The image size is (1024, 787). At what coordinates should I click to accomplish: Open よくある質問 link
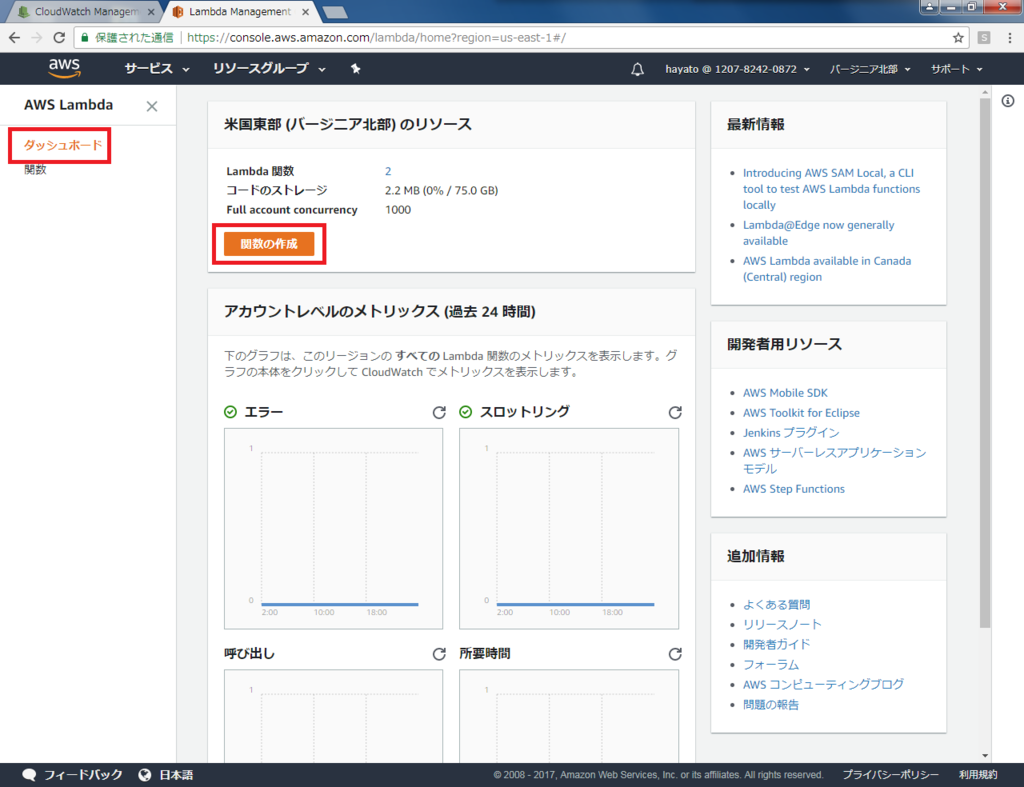pos(776,605)
